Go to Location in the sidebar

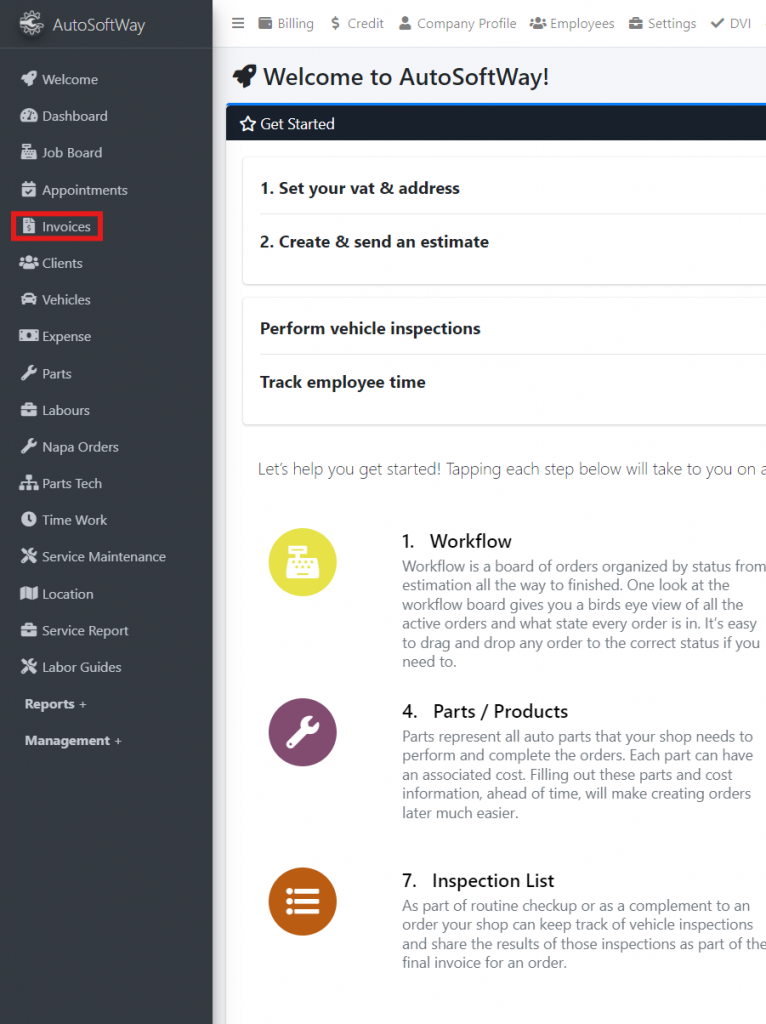[x=67, y=594]
